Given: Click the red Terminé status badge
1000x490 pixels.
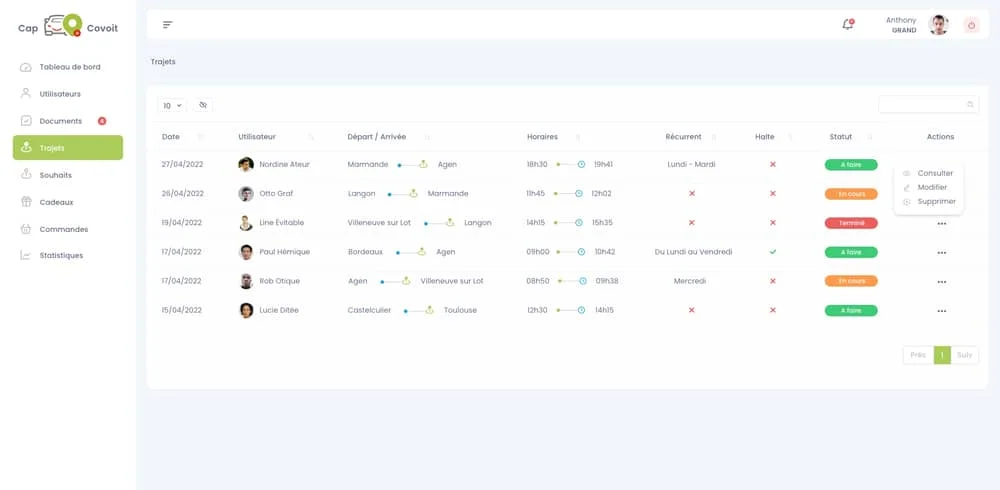Looking at the screenshot, I should coord(851,223).
